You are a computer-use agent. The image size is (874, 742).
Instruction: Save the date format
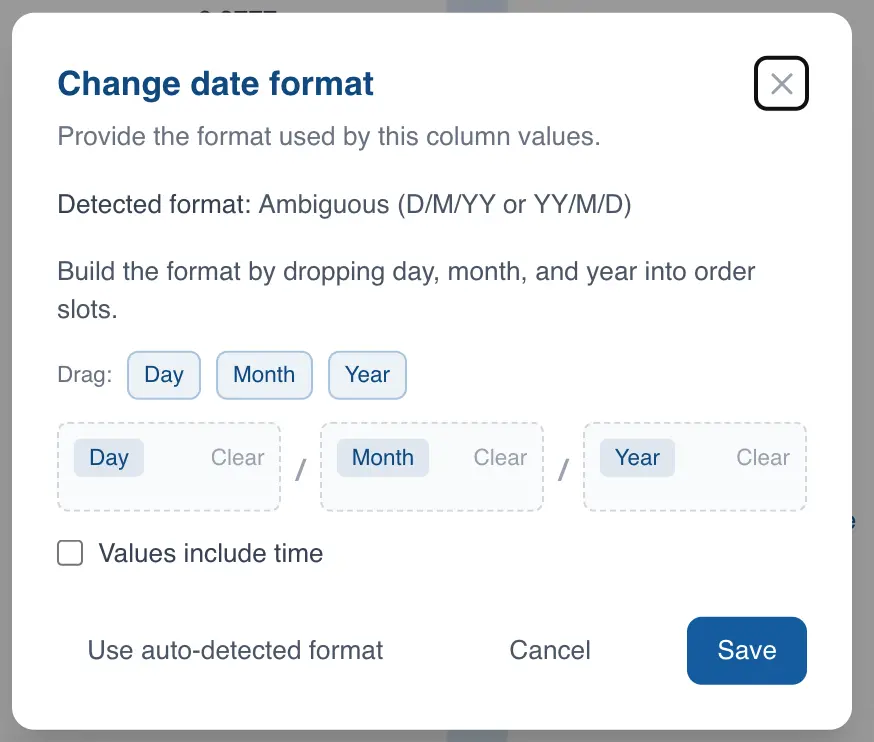click(x=746, y=650)
